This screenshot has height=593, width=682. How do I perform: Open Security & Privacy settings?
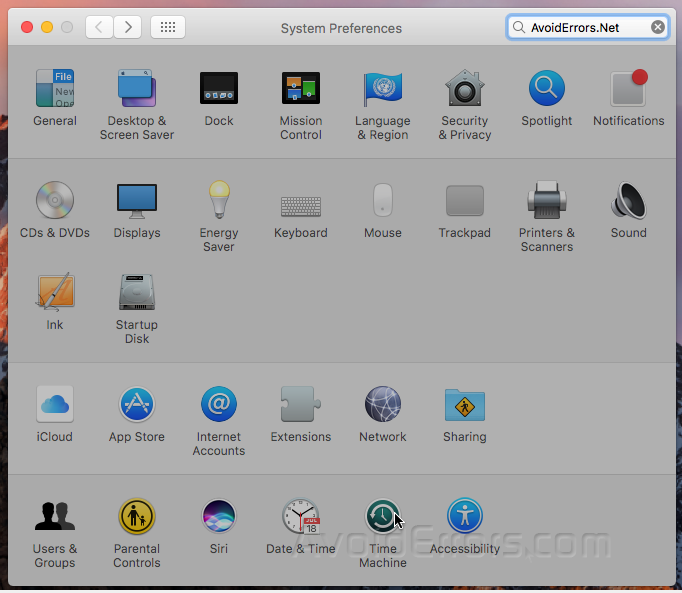tap(464, 90)
